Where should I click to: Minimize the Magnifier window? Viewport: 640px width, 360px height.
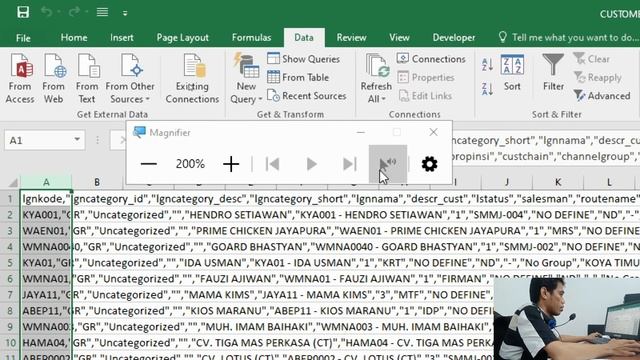(361, 132)
